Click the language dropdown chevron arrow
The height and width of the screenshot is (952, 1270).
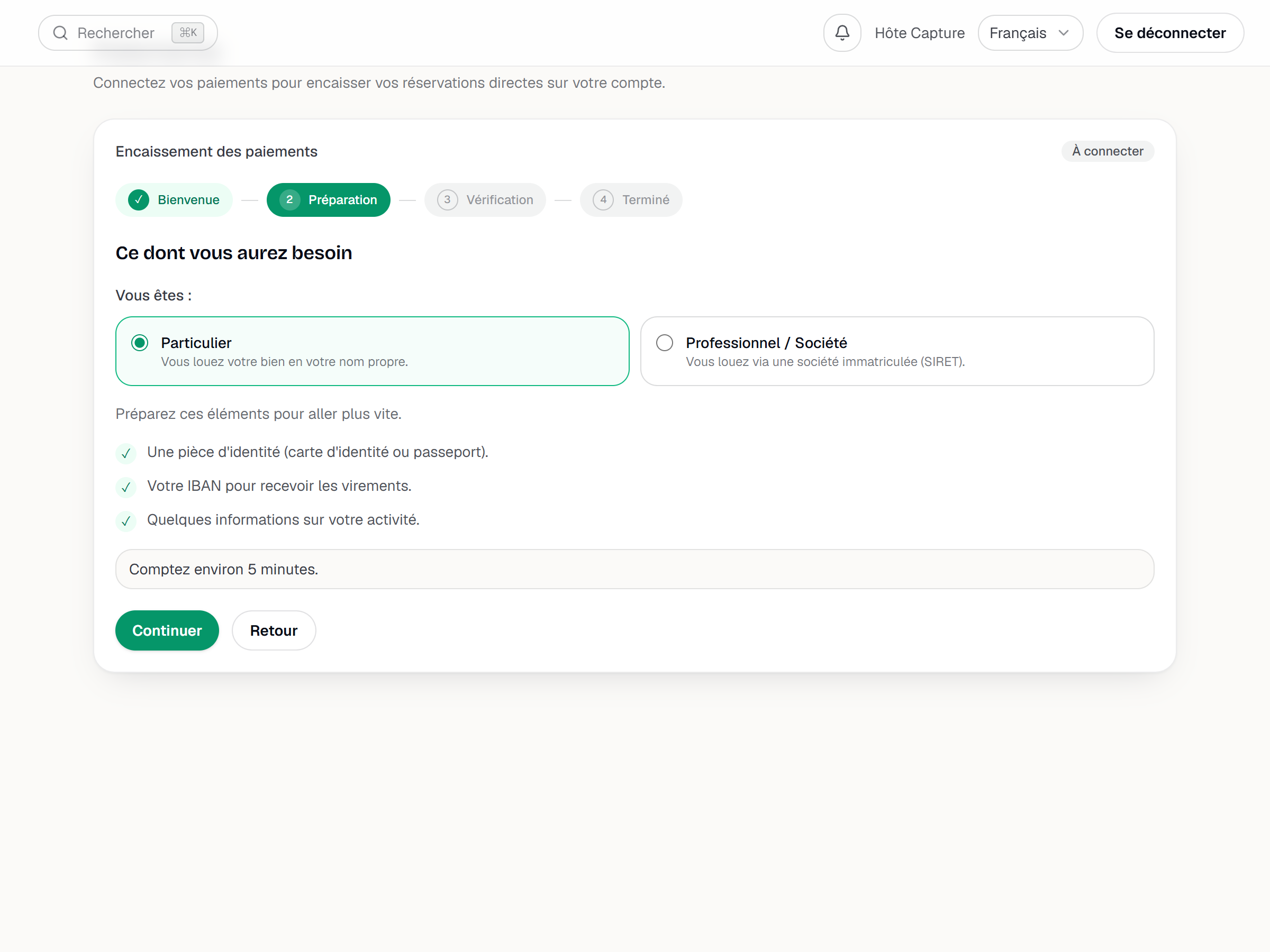1063,33
